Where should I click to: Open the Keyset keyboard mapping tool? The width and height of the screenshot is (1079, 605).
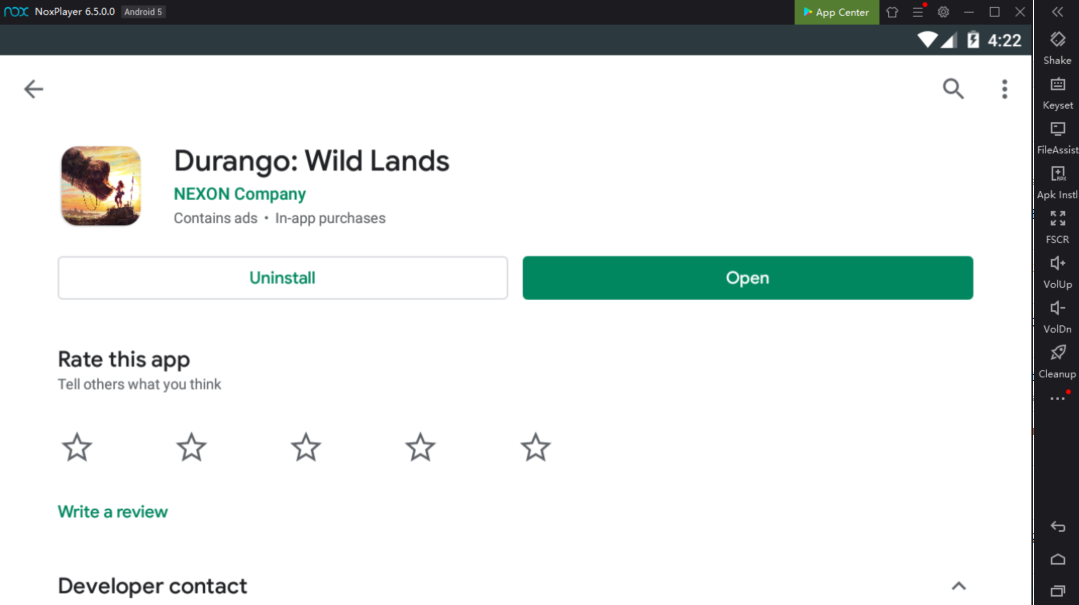tap(1057, 85)
